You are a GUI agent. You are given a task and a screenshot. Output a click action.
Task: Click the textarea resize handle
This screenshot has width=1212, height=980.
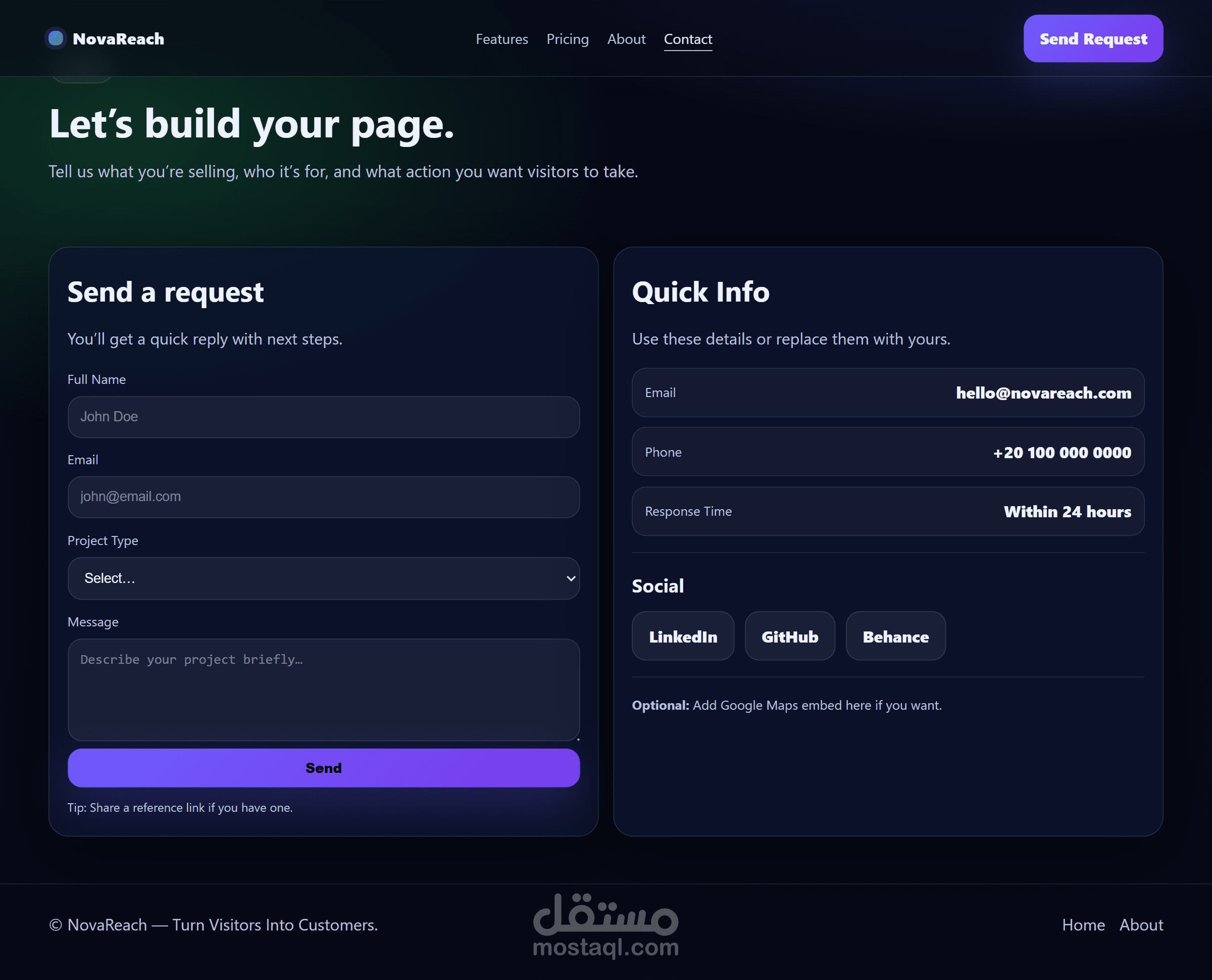(x=578, y=739)
